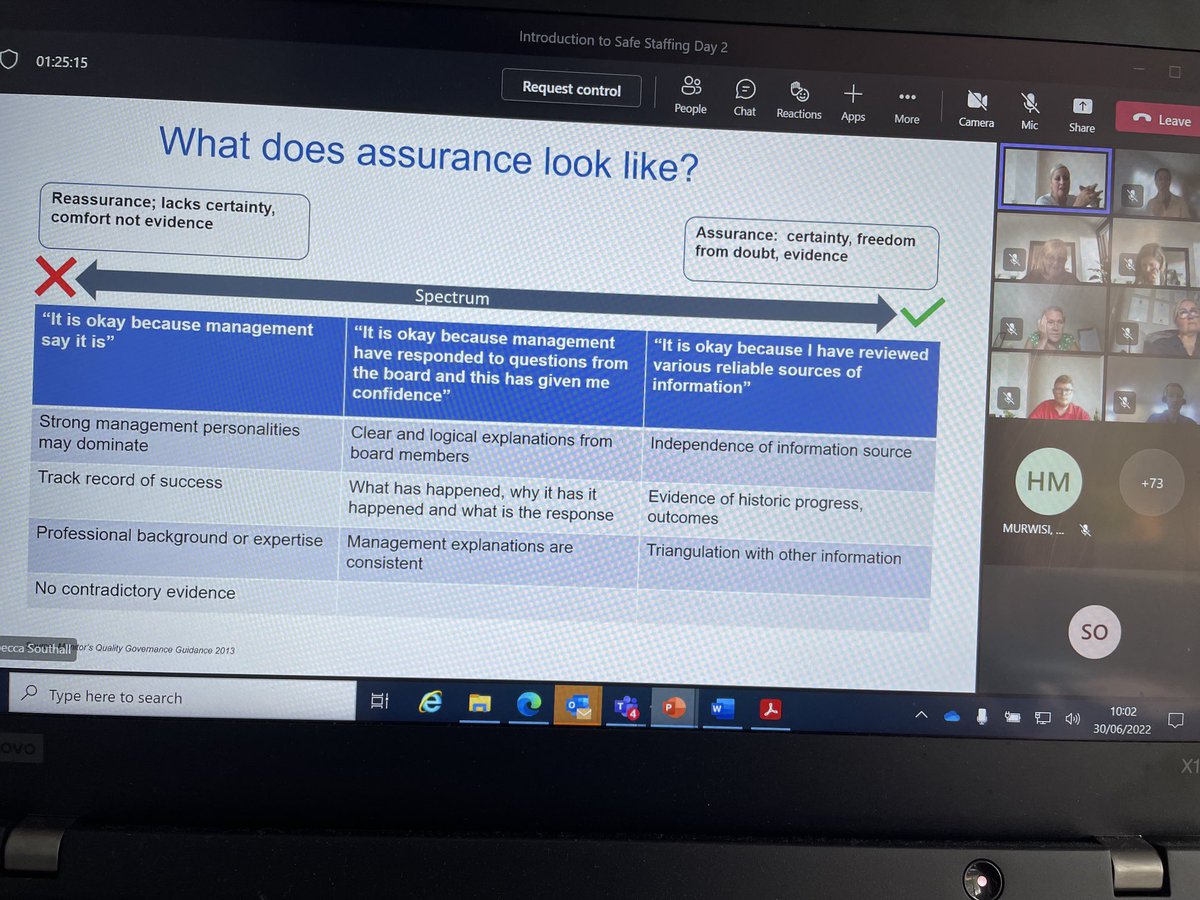The height and width of the screenshot is (900, 1200).
Task: Click the SO participant avatar
Action: point(1094,631)
